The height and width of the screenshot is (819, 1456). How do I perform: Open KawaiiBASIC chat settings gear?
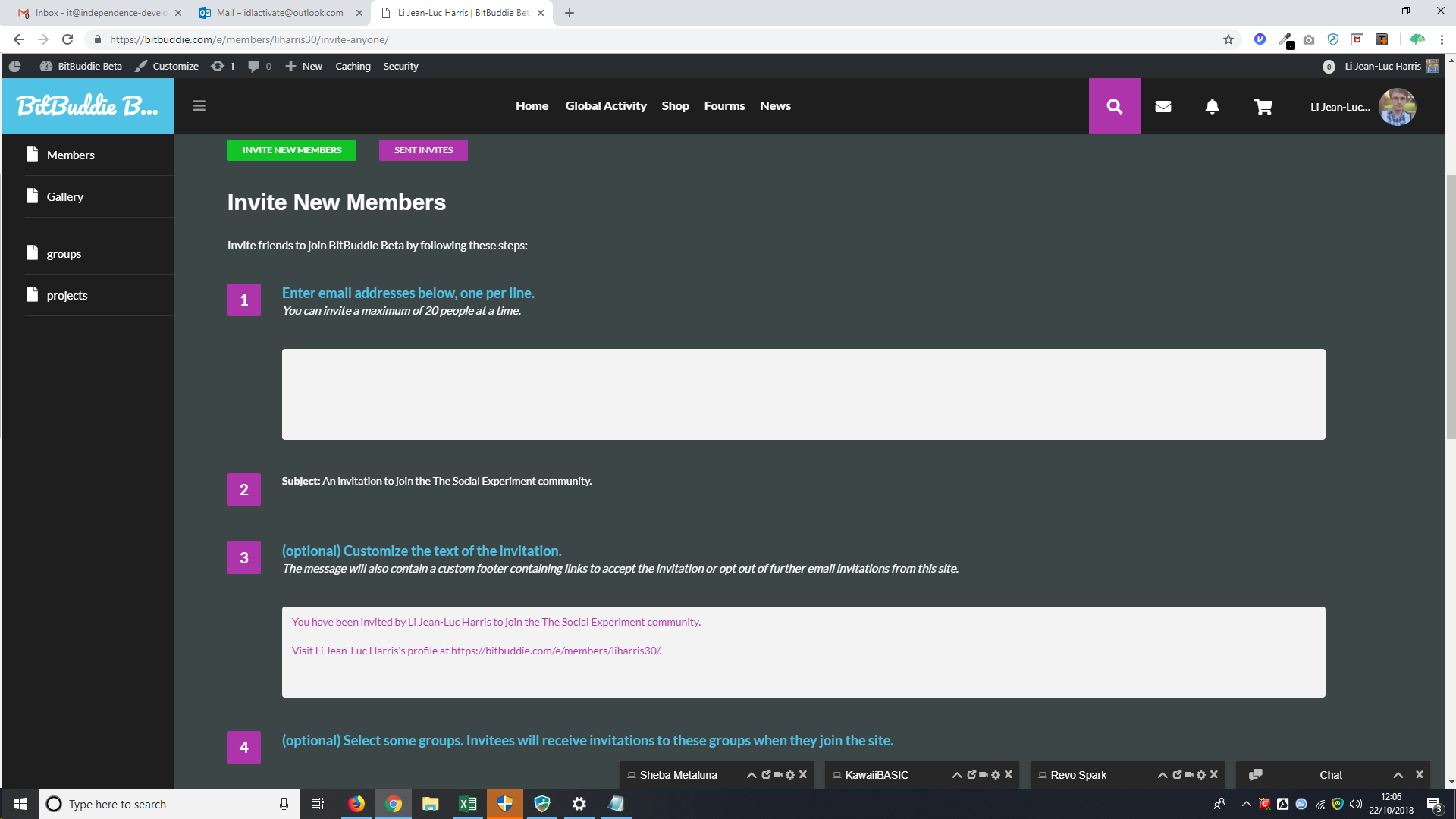point(996,774)
